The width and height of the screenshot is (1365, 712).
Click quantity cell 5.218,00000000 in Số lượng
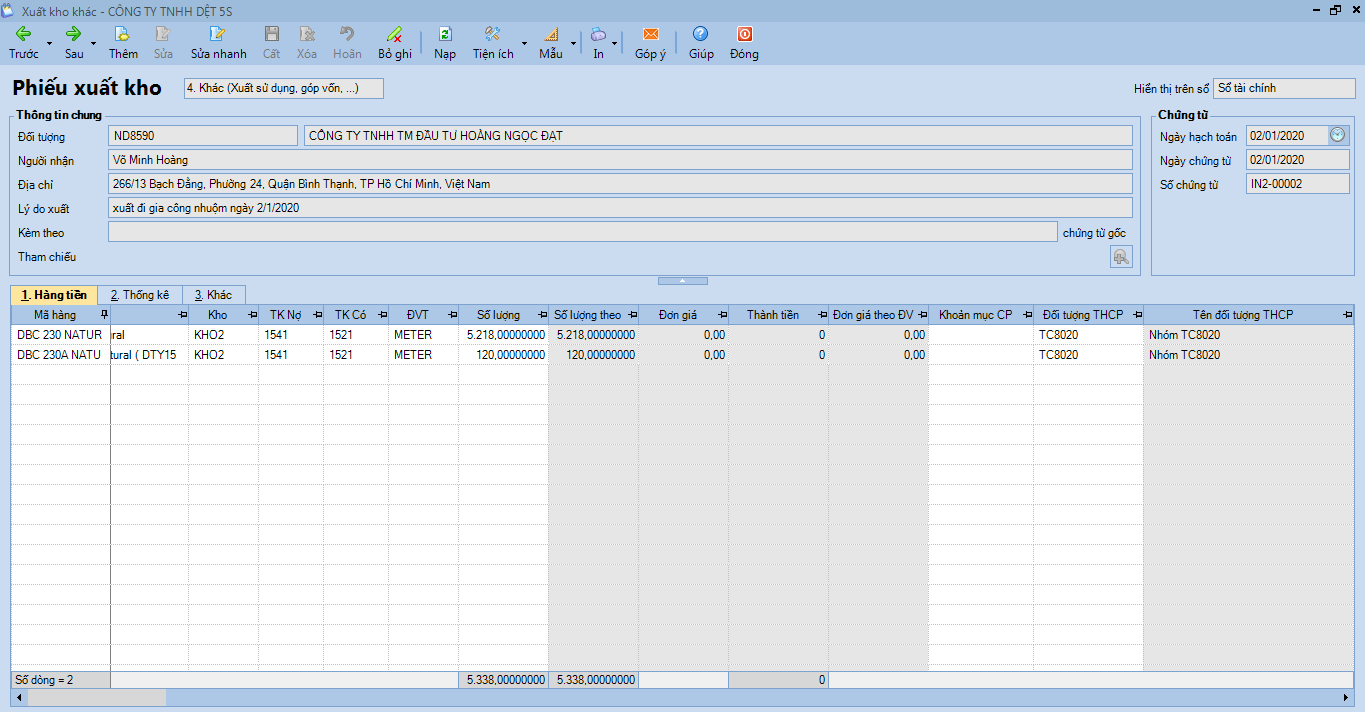pos(503,335)
